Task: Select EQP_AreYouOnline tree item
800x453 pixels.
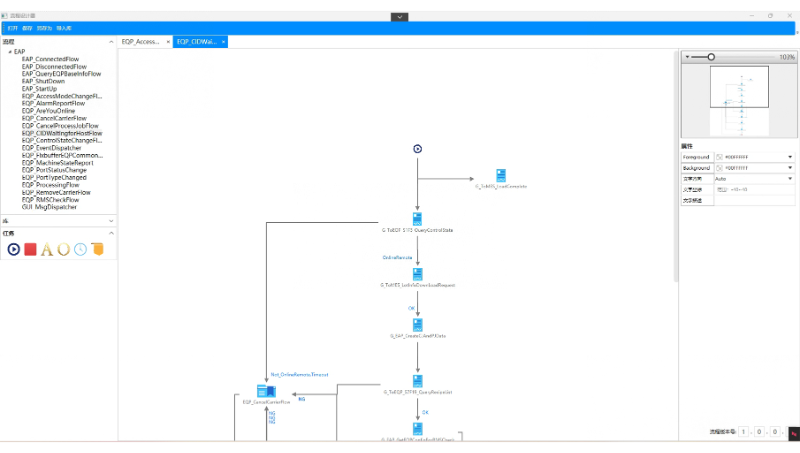Action: (48, 111)
